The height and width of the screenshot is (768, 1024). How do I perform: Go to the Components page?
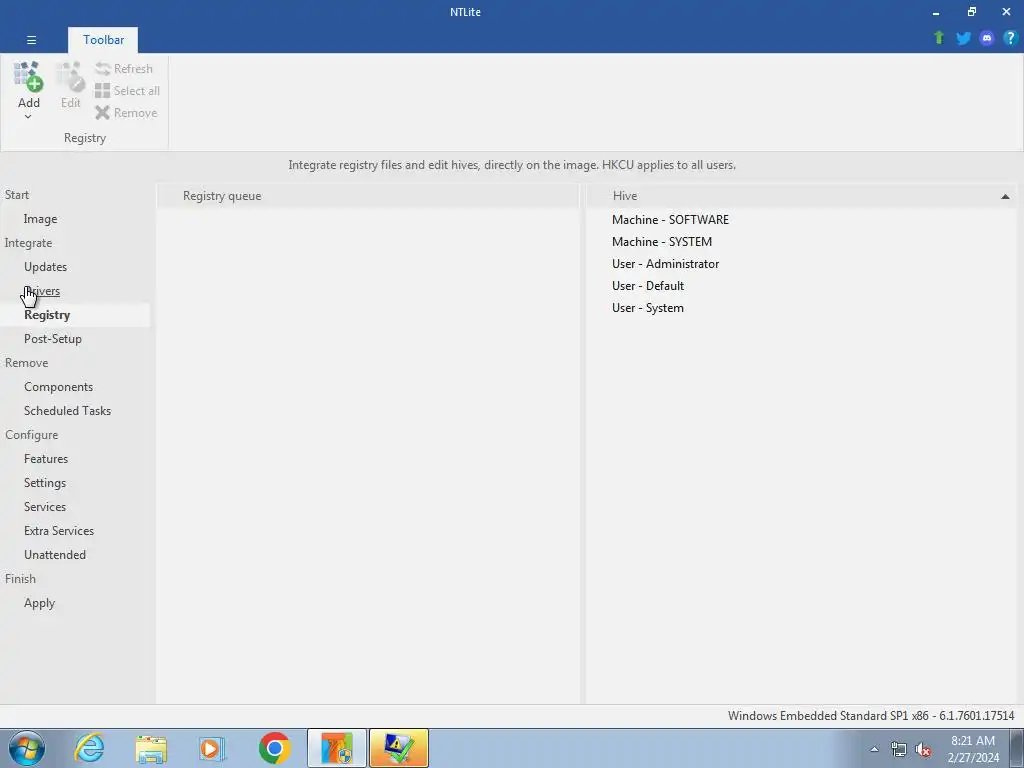pyautogui.click(x=58, y=387)
